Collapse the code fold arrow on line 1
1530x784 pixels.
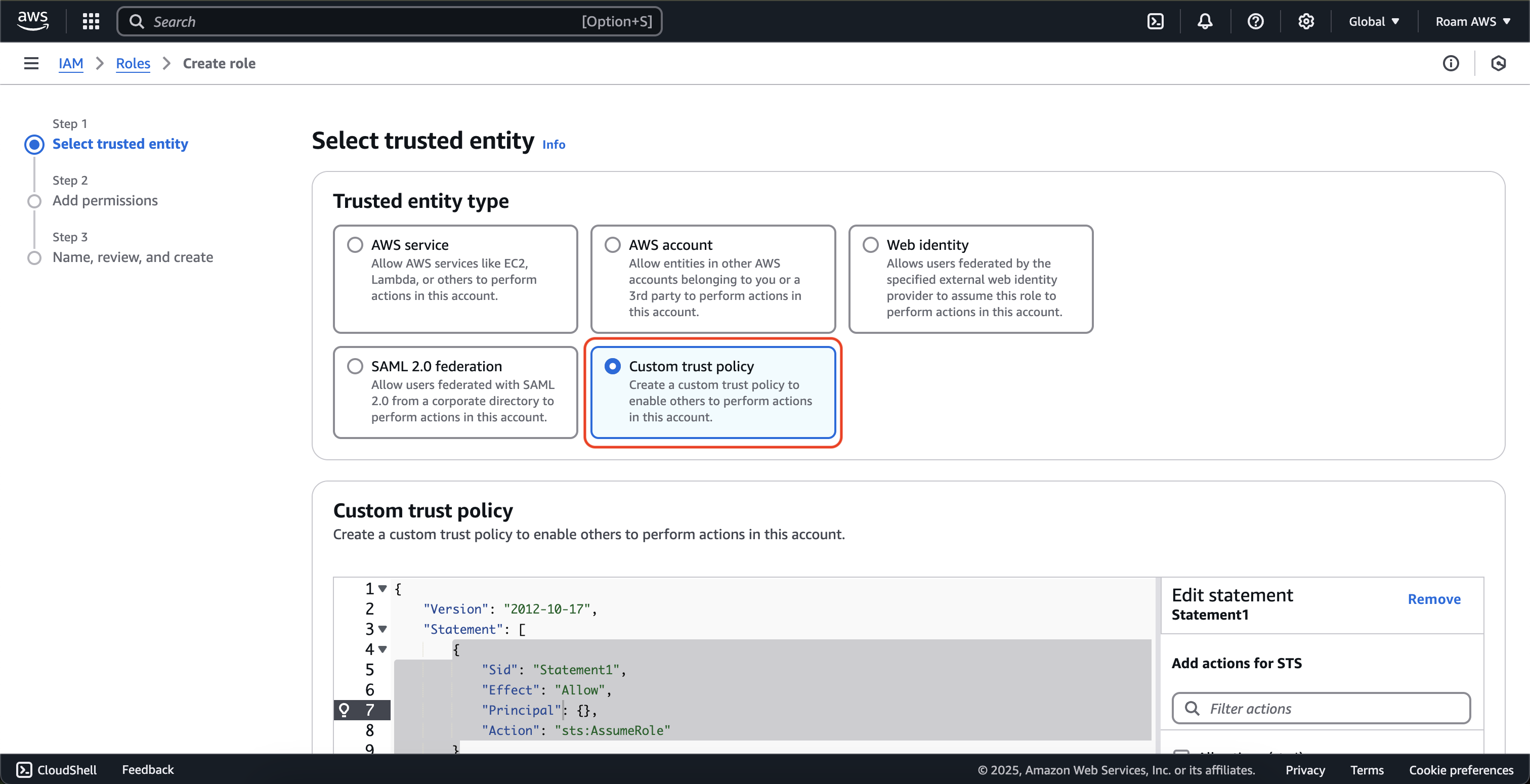pyautogui.click(x=382, y=589)
